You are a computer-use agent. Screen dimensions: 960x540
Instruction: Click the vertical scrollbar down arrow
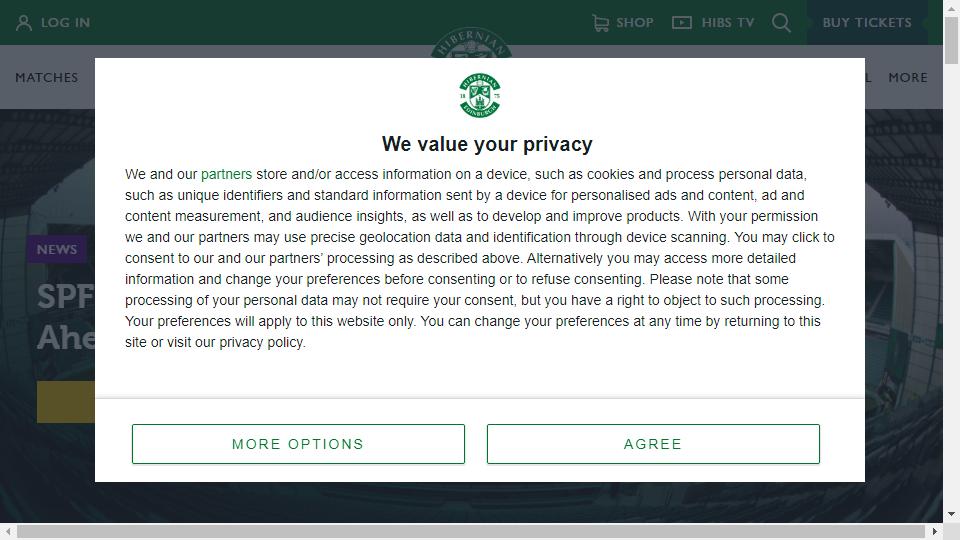951,514
